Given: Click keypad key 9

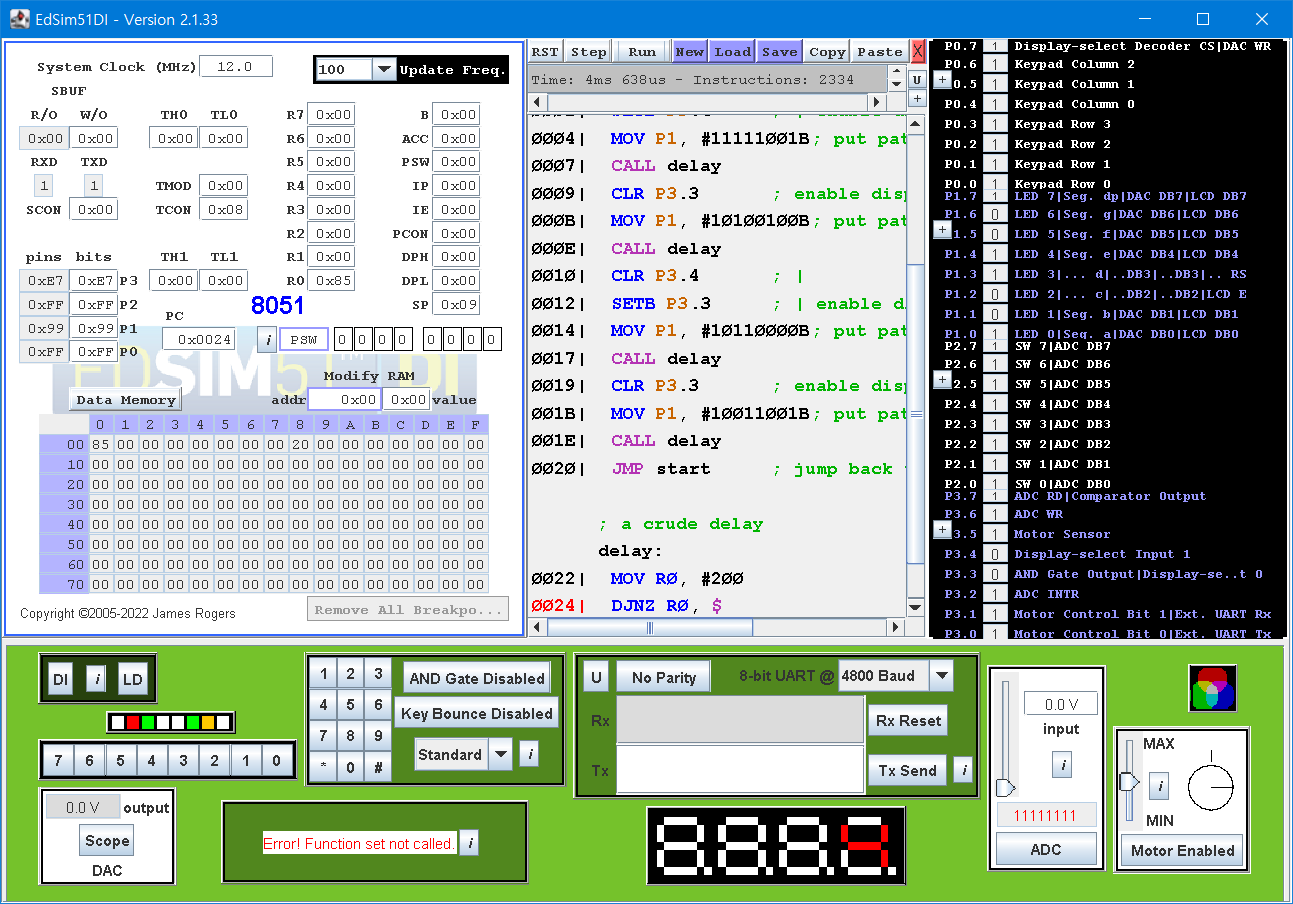Looking at the screenshot, I should (x=378, y=736).
